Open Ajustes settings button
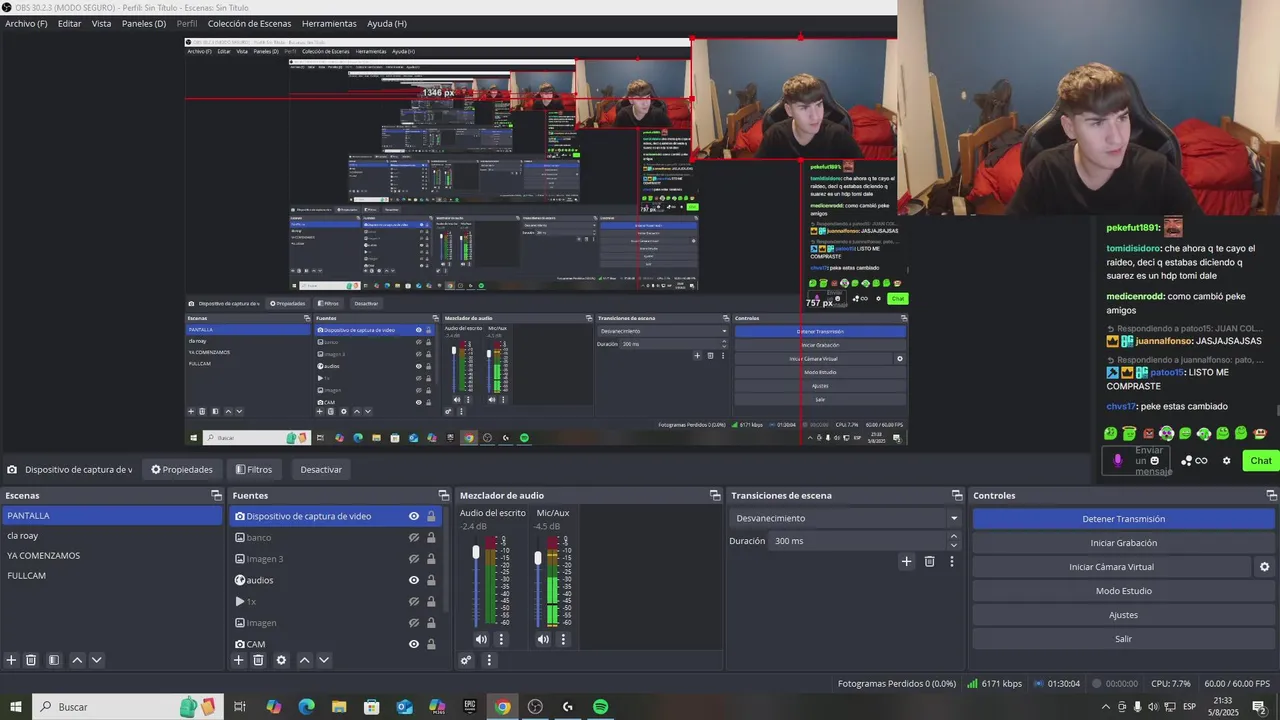The image size is (1280, 720). [1123, 615]
